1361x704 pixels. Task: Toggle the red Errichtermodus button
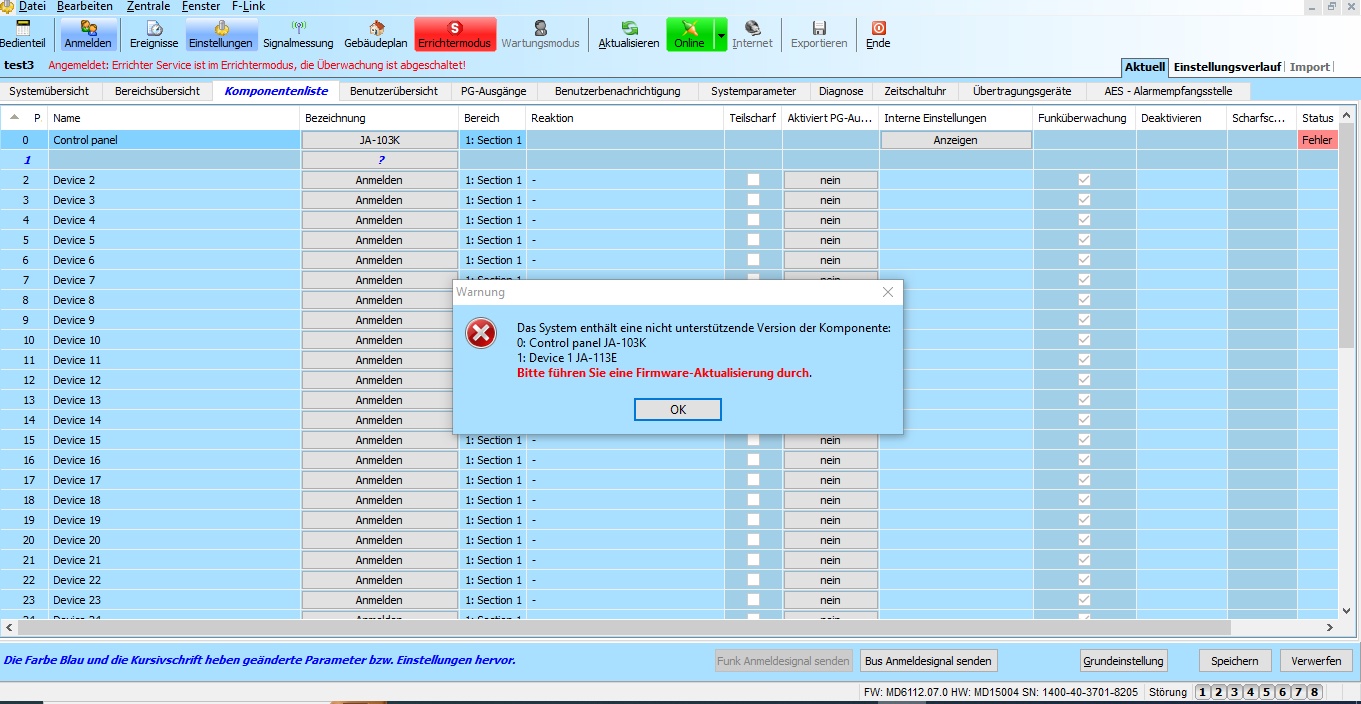coord(454,34)
